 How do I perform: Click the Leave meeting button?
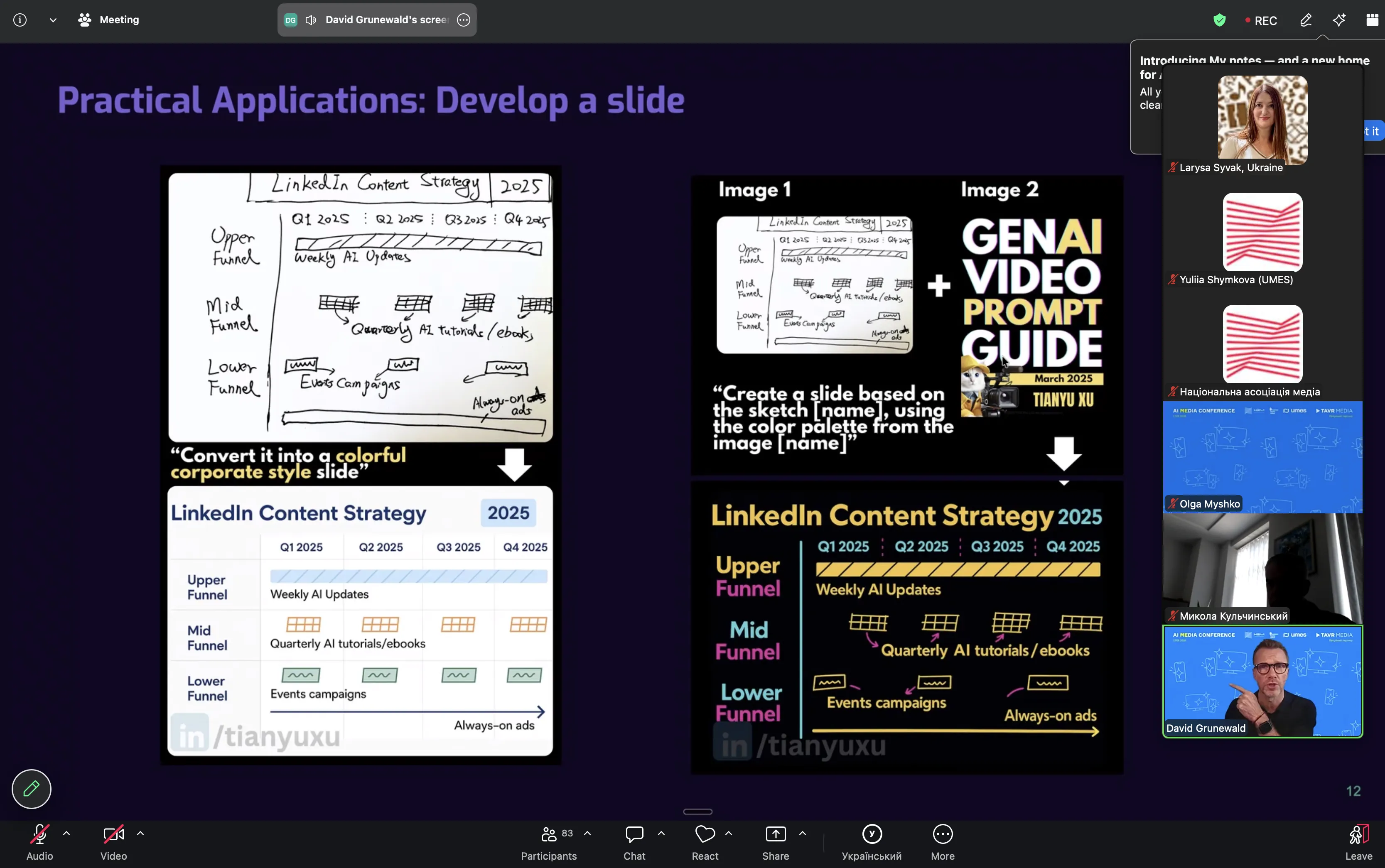(1358, 842)
